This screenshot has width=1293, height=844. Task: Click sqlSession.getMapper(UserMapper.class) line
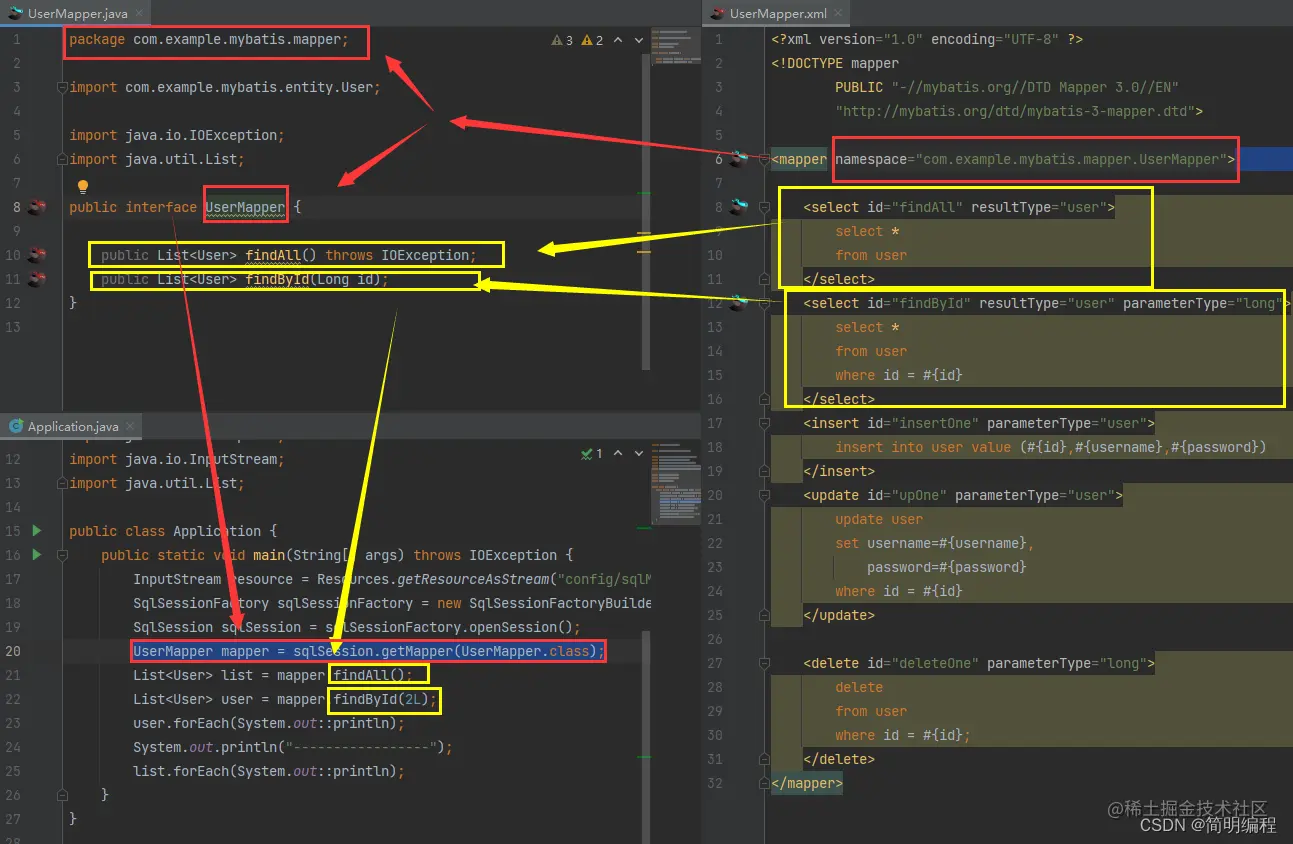[x=369, y=651]
